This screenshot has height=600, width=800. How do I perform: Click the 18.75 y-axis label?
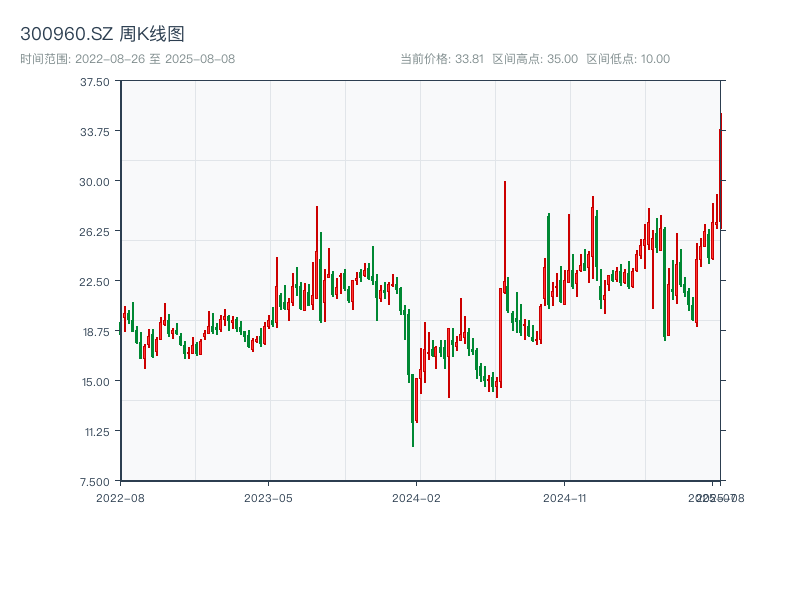pyautogui.click(x=95, y=332)
